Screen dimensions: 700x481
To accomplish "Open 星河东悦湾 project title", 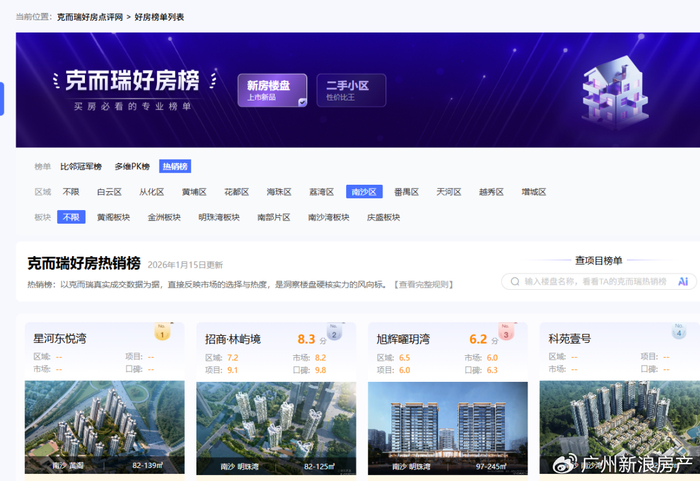I will tap(60, 339).
